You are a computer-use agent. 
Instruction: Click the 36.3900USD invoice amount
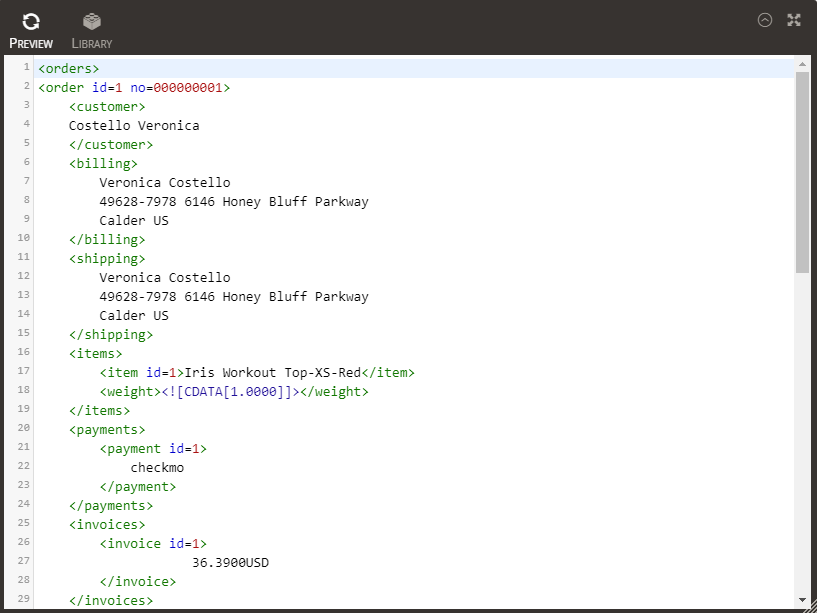[230, 562]
